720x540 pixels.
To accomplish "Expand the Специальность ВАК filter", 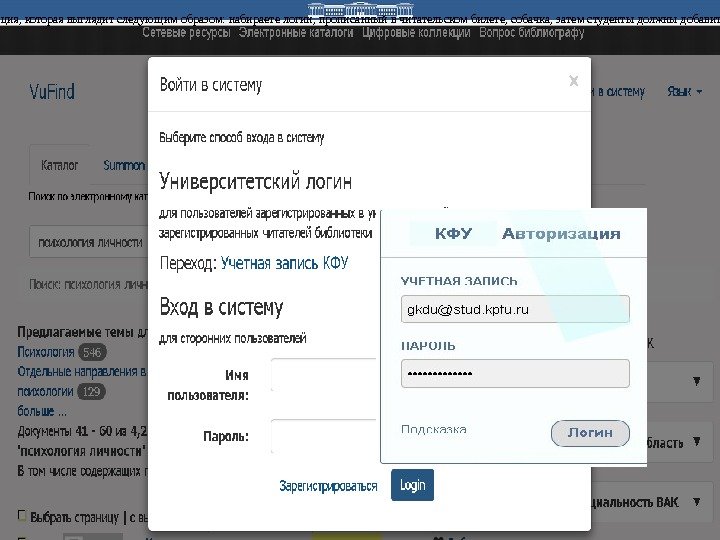I will pos(697,502).
